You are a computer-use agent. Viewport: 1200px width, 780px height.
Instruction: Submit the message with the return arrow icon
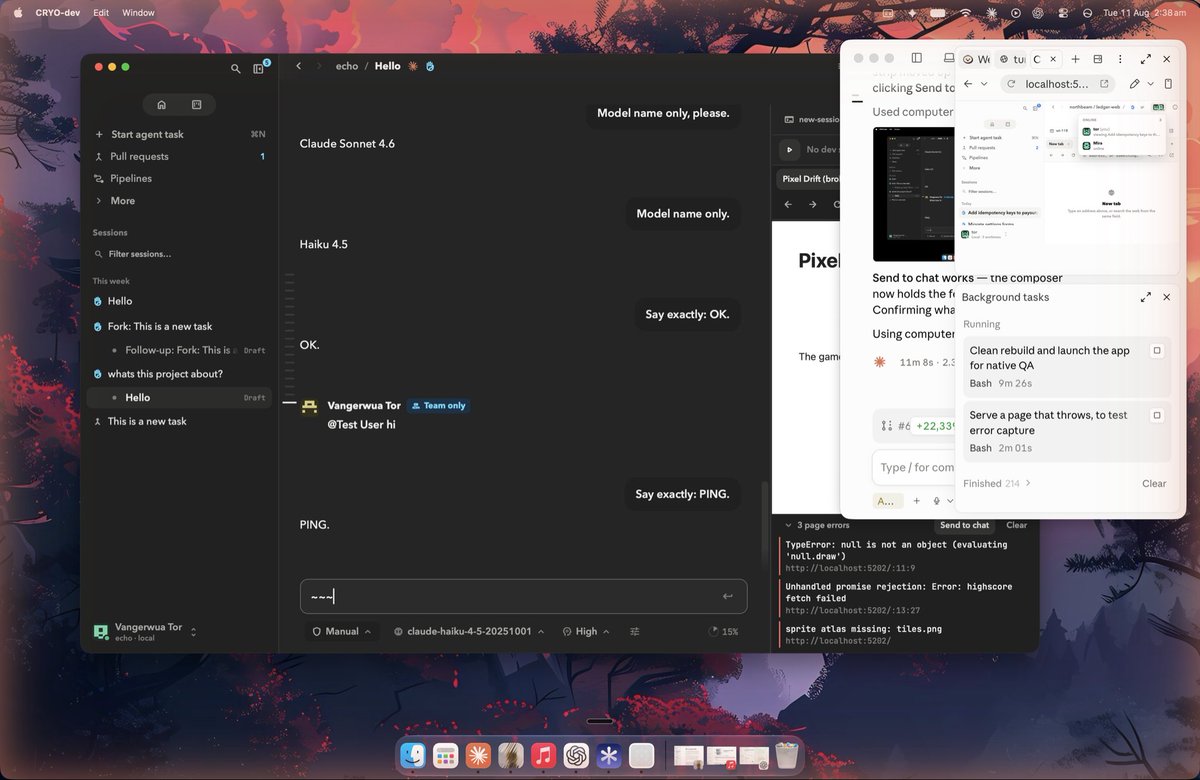727,597
